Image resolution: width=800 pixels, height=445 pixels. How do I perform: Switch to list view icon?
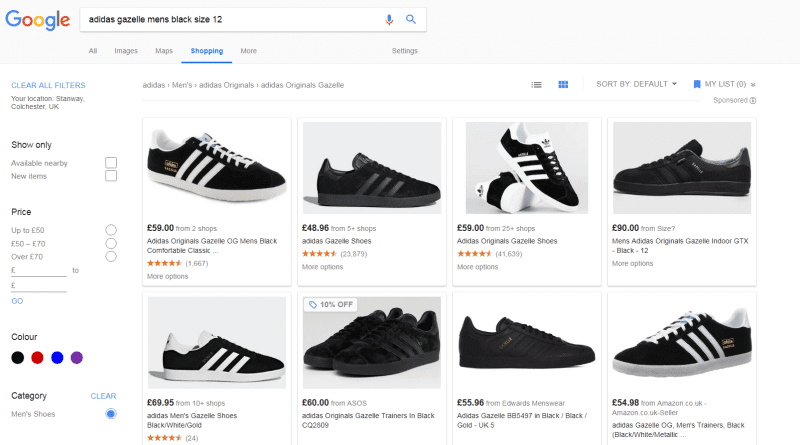point(536,85)
